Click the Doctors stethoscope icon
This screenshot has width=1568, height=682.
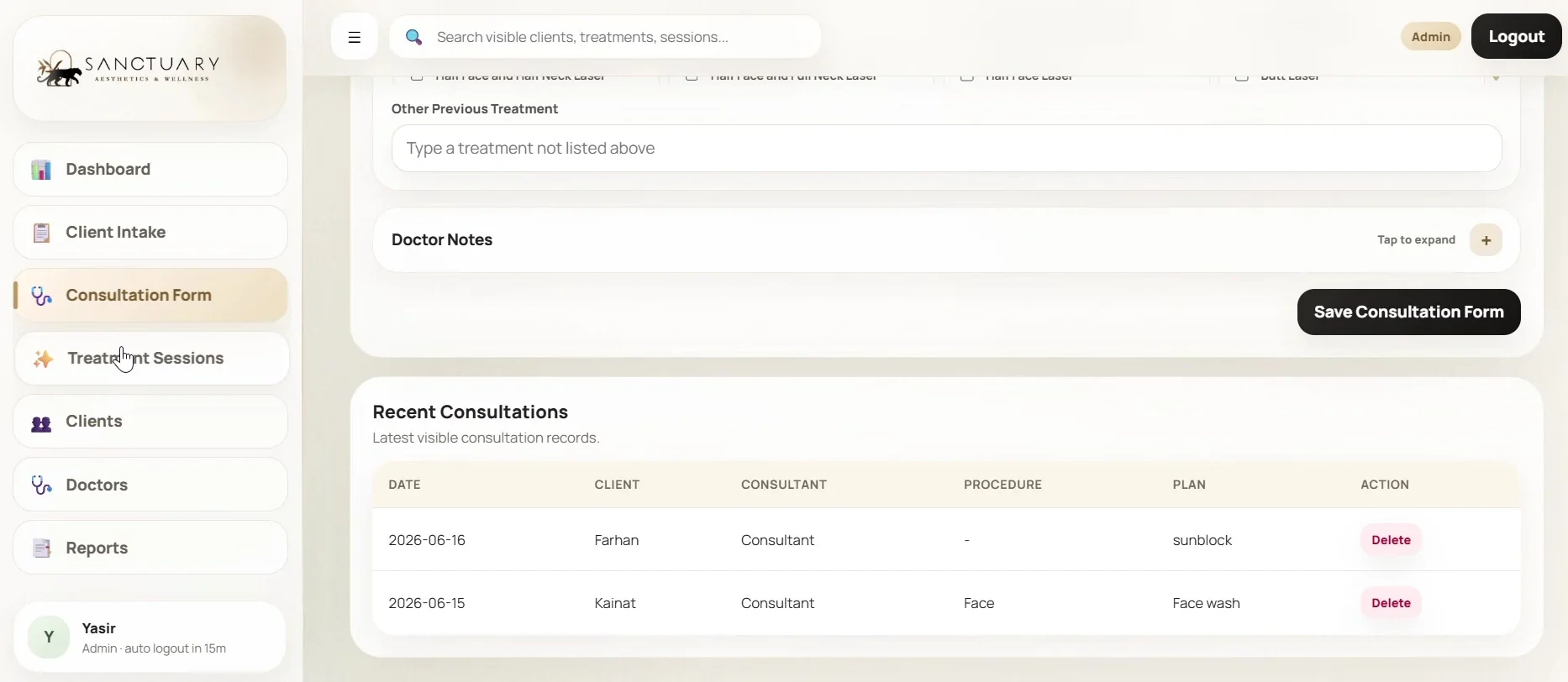41,485
